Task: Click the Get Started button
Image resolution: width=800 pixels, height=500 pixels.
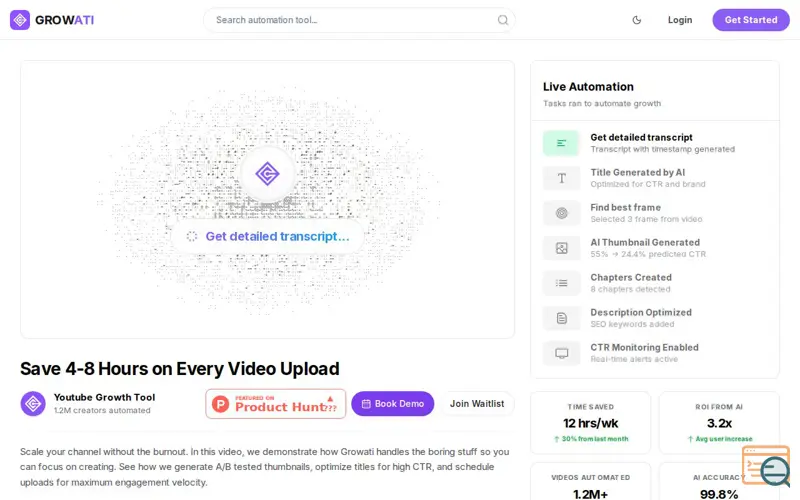Action: click(751, 20)
